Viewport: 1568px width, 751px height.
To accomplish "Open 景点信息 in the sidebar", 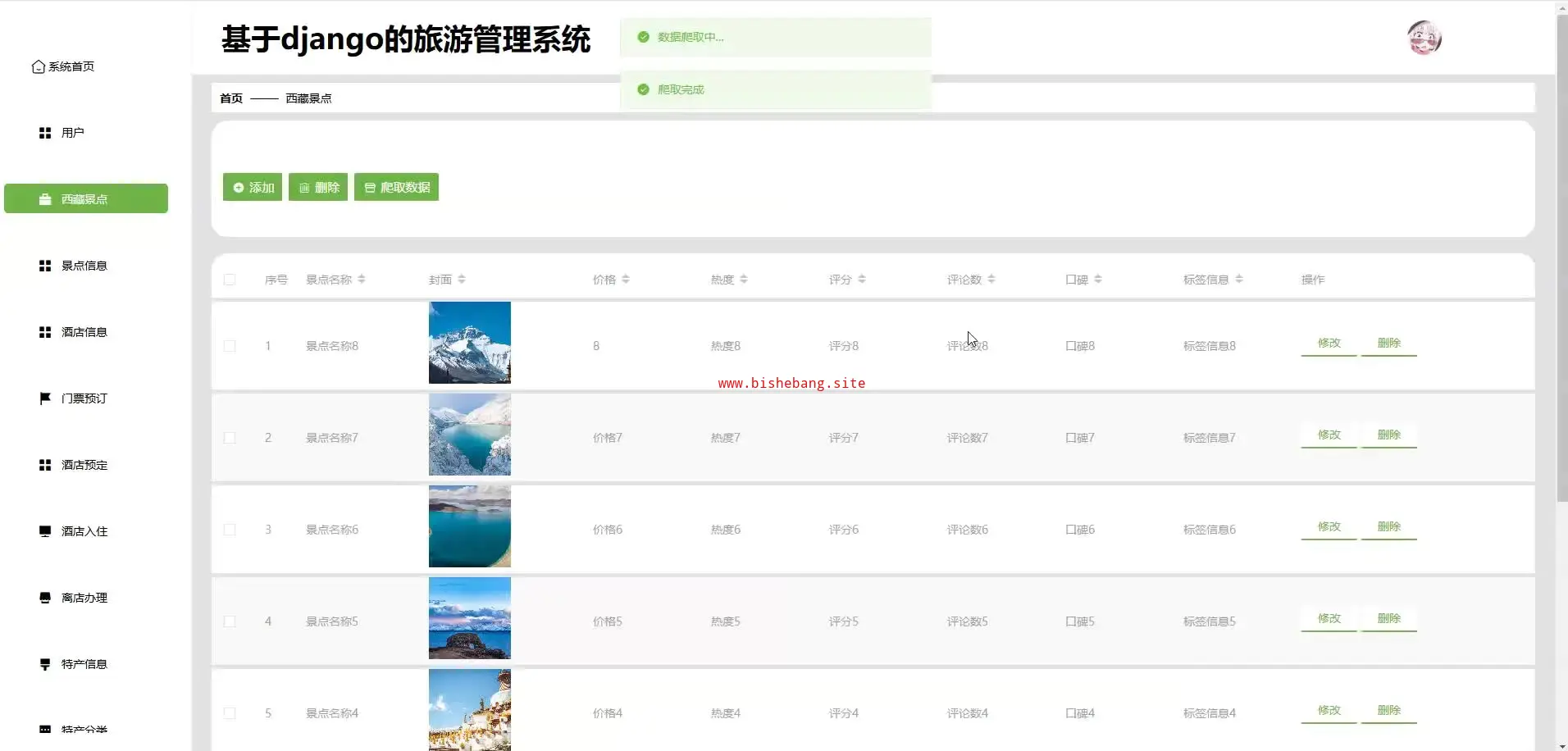I will pyautogui.click(x=84, y=266).
